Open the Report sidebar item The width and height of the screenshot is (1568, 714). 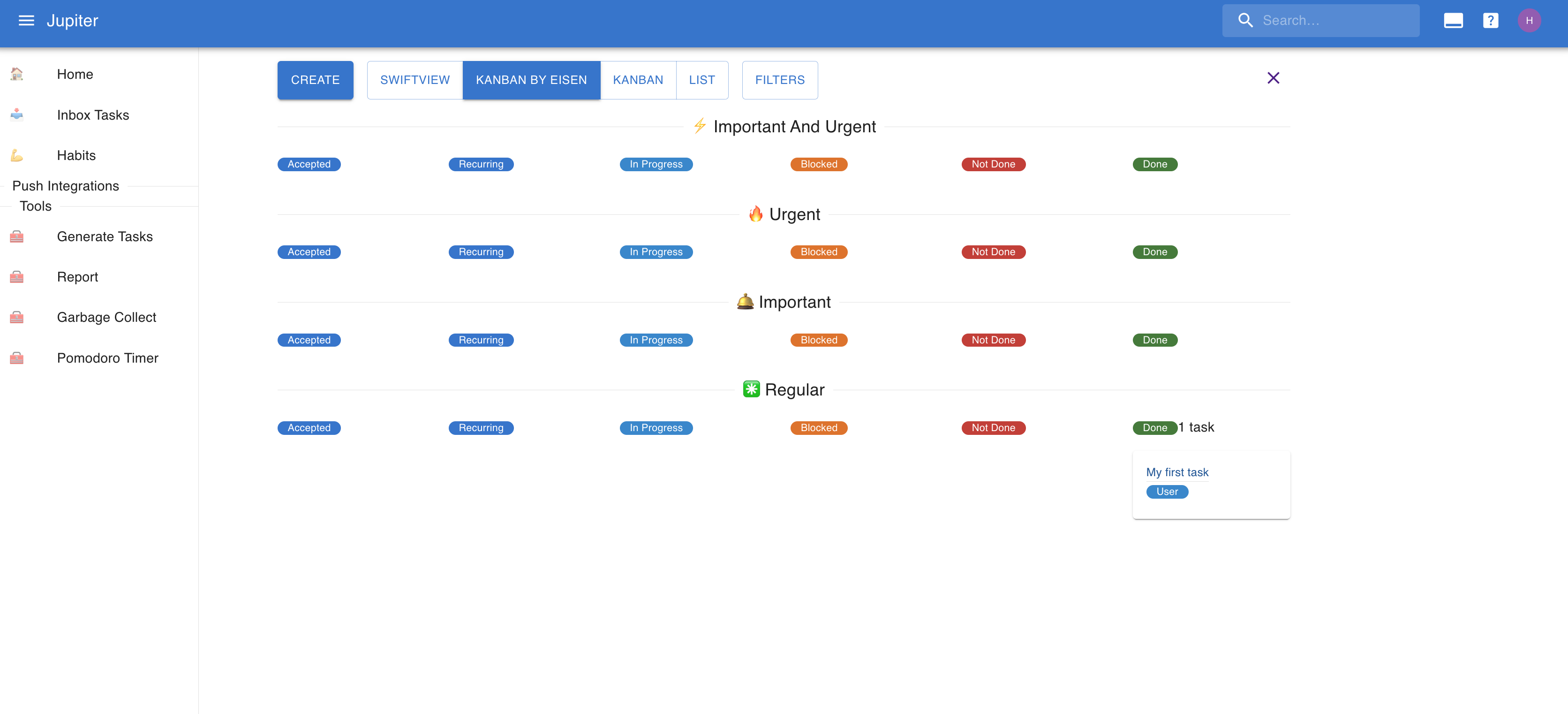tap(77, 277)
